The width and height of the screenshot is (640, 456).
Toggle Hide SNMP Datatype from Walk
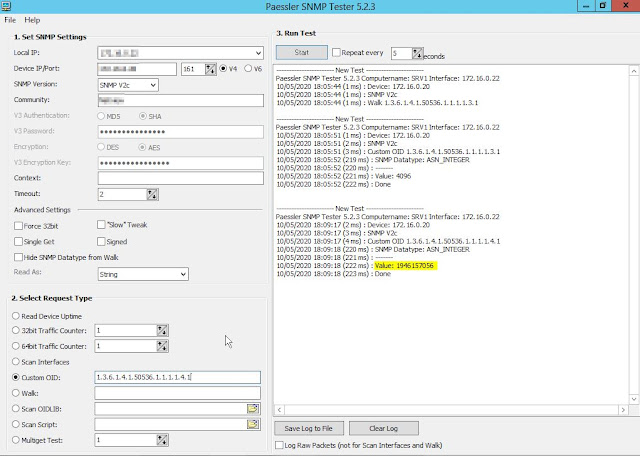pyautogui.click(x=18, y=257)
